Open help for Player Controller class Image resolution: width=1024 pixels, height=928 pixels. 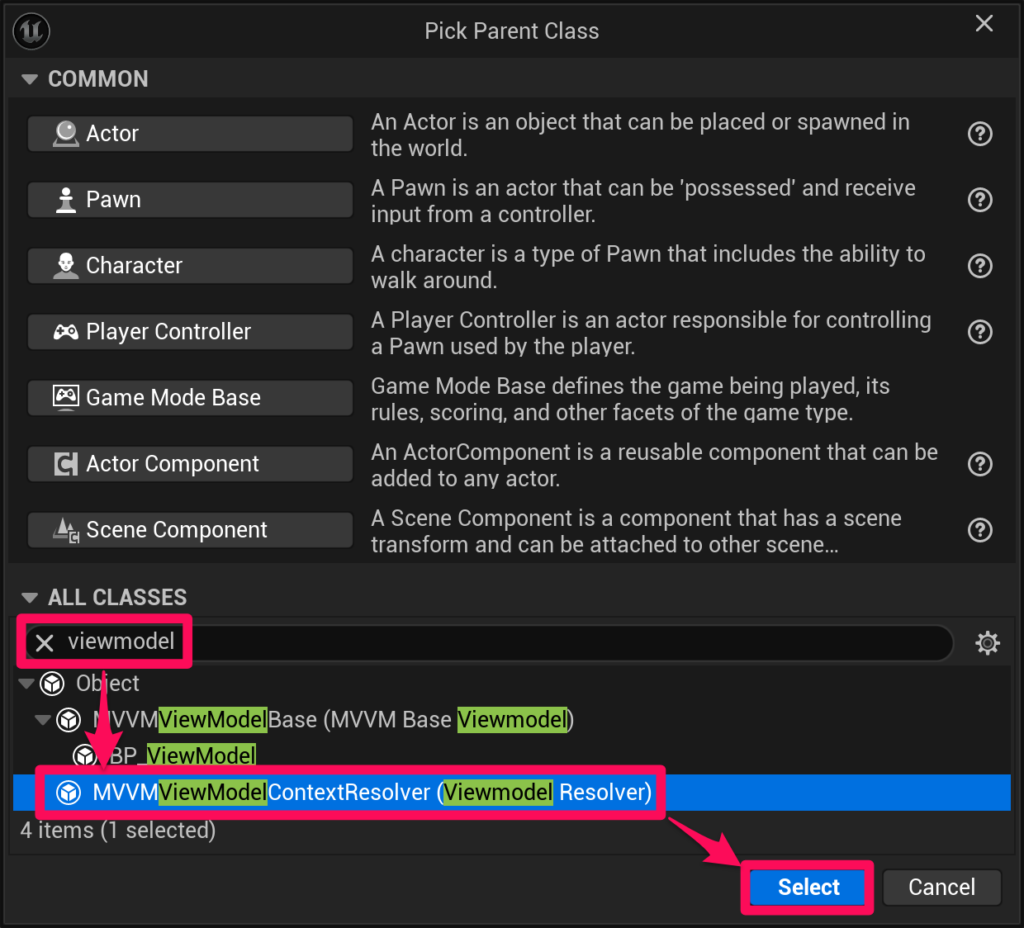980,332
